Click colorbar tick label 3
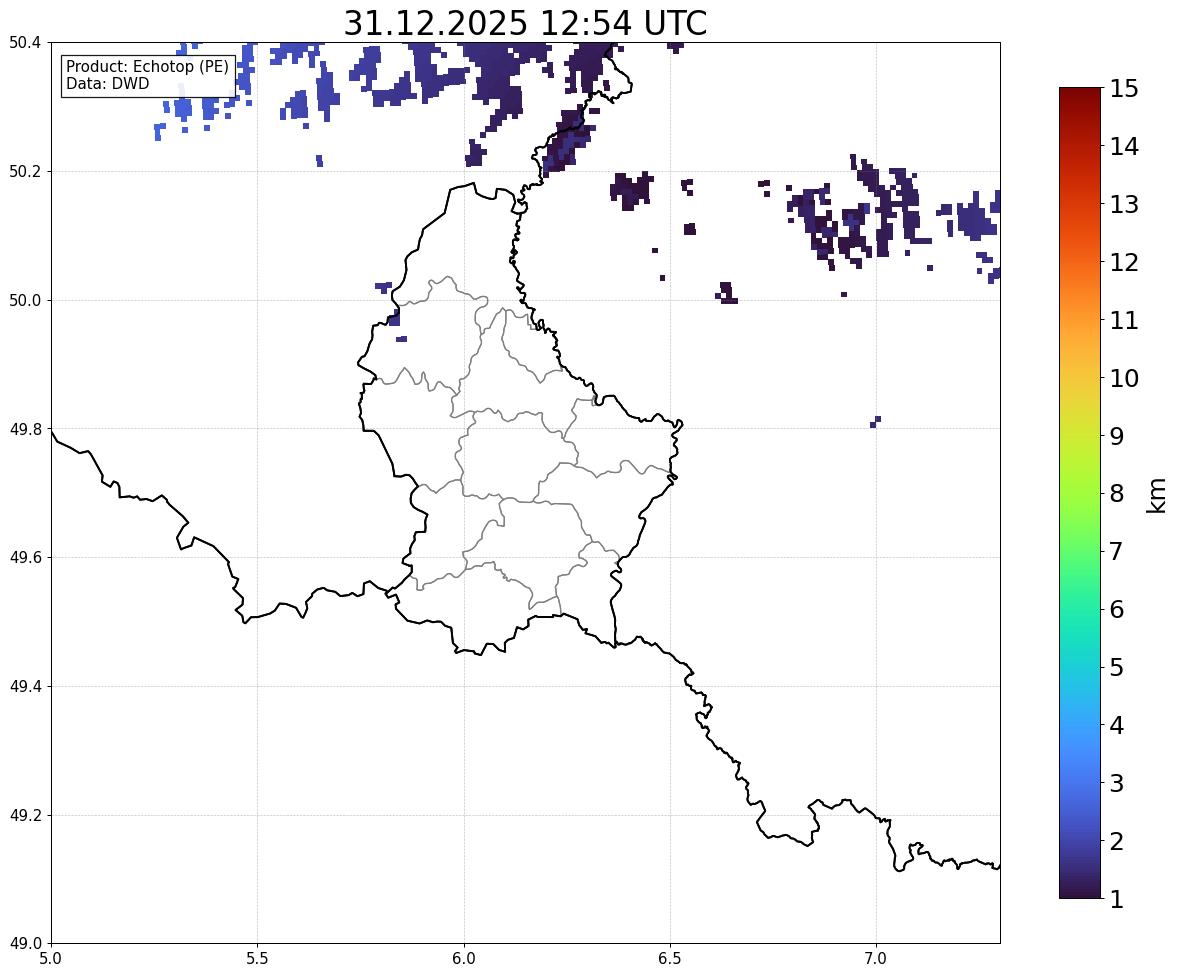1178x976 pixels. [x=1117, y=784]
